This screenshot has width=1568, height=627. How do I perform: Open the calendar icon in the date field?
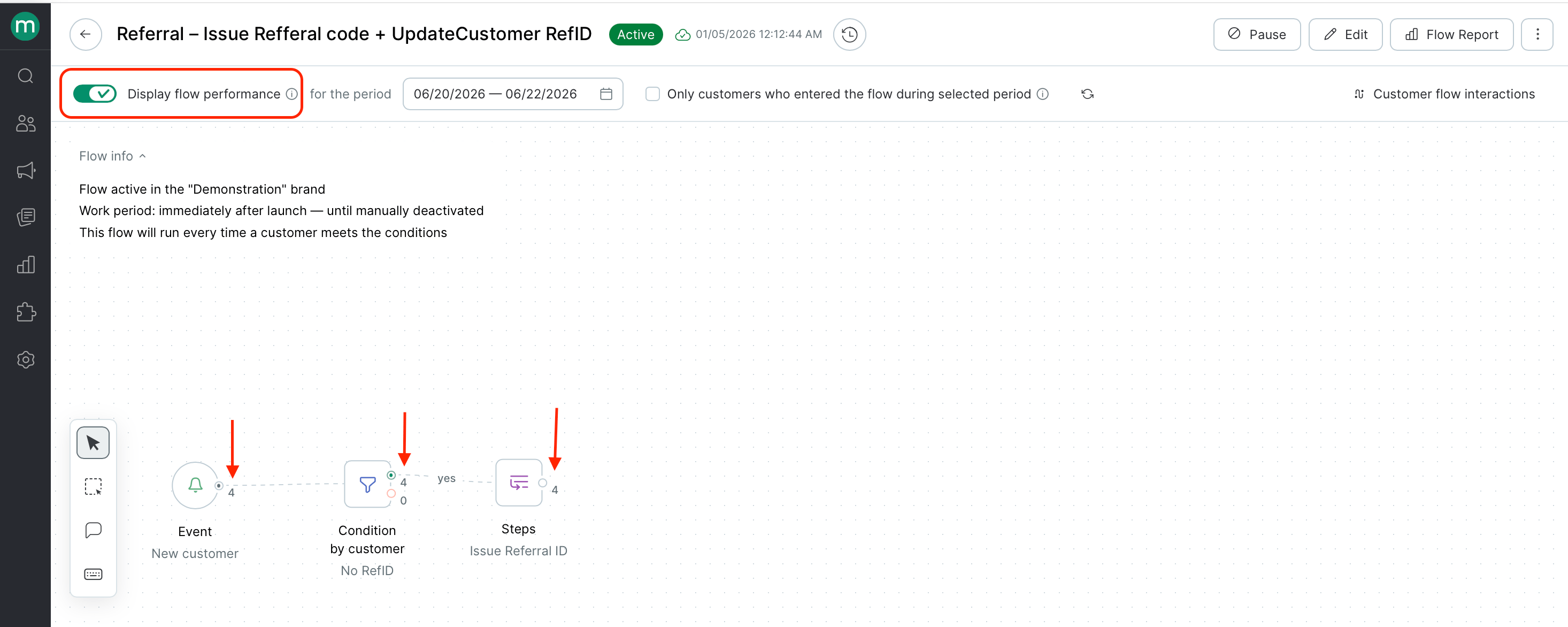point(606,94)
